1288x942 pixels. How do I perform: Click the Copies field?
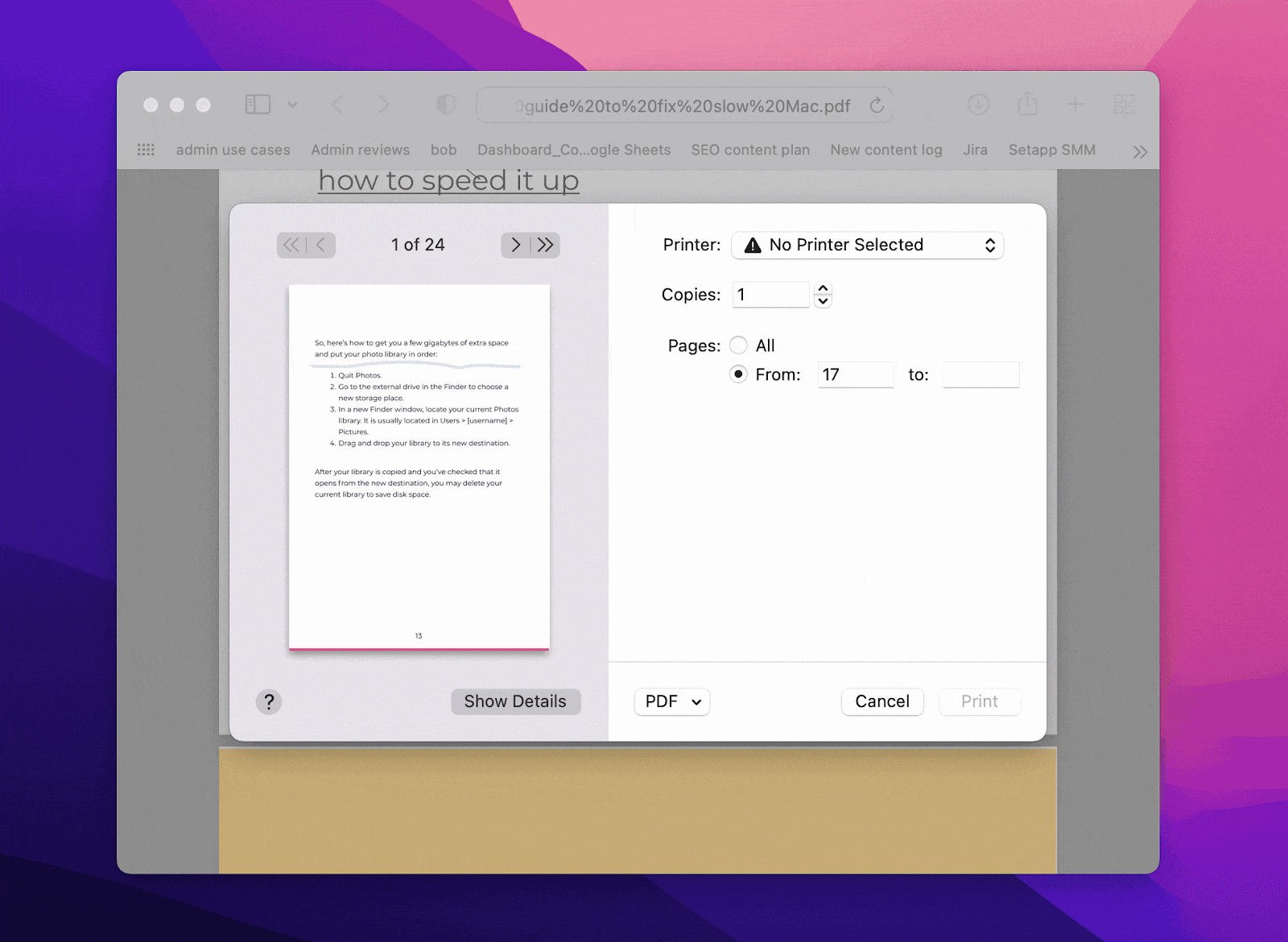[770, 295]
